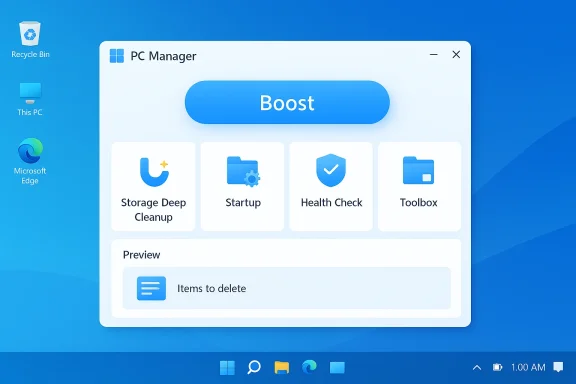This screenshot has height=384, width=576.
Task: Open the Startup apps tile
Action: (x=242, y=187)
